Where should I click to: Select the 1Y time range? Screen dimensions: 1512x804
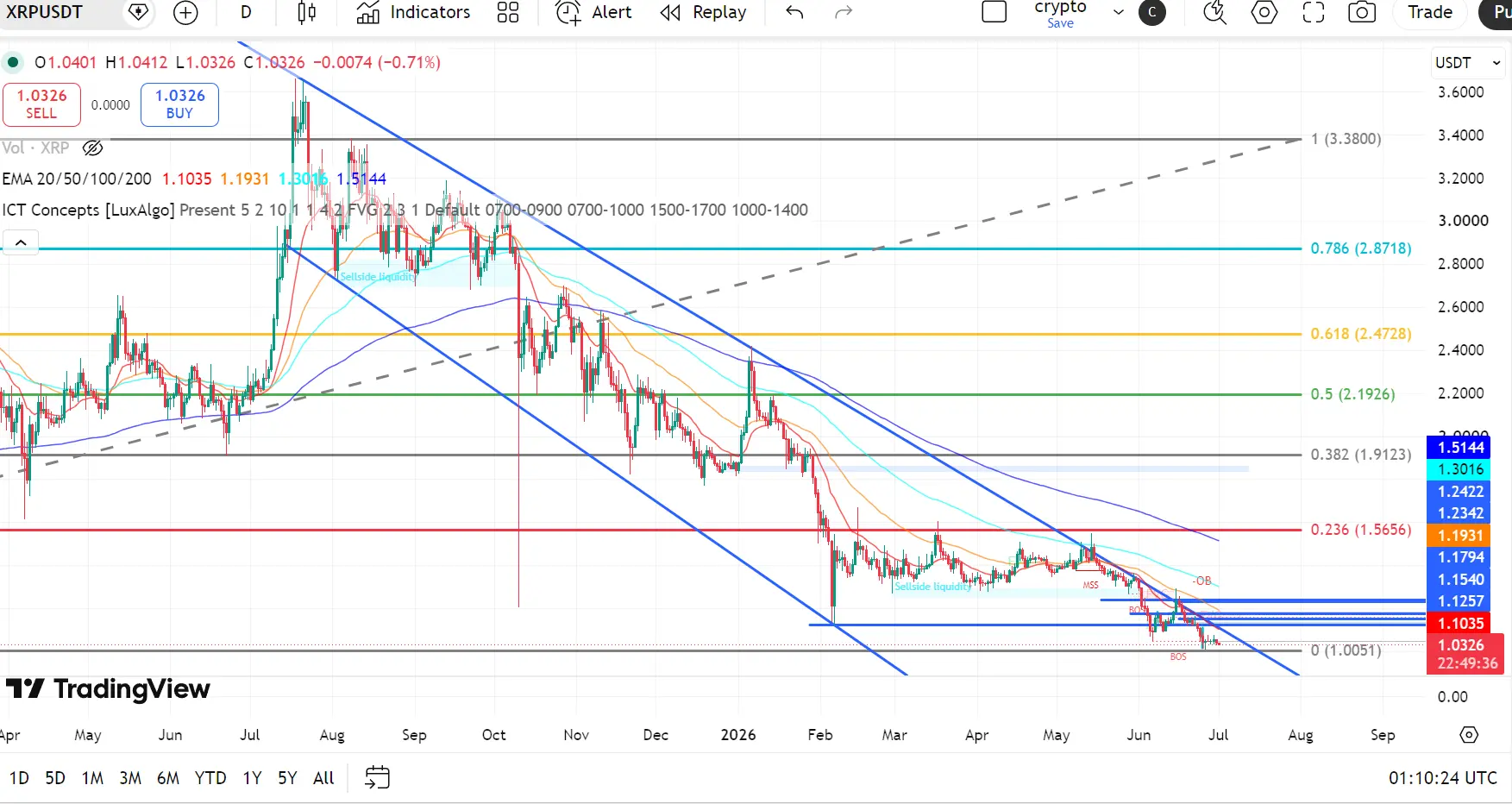[252, 778]
